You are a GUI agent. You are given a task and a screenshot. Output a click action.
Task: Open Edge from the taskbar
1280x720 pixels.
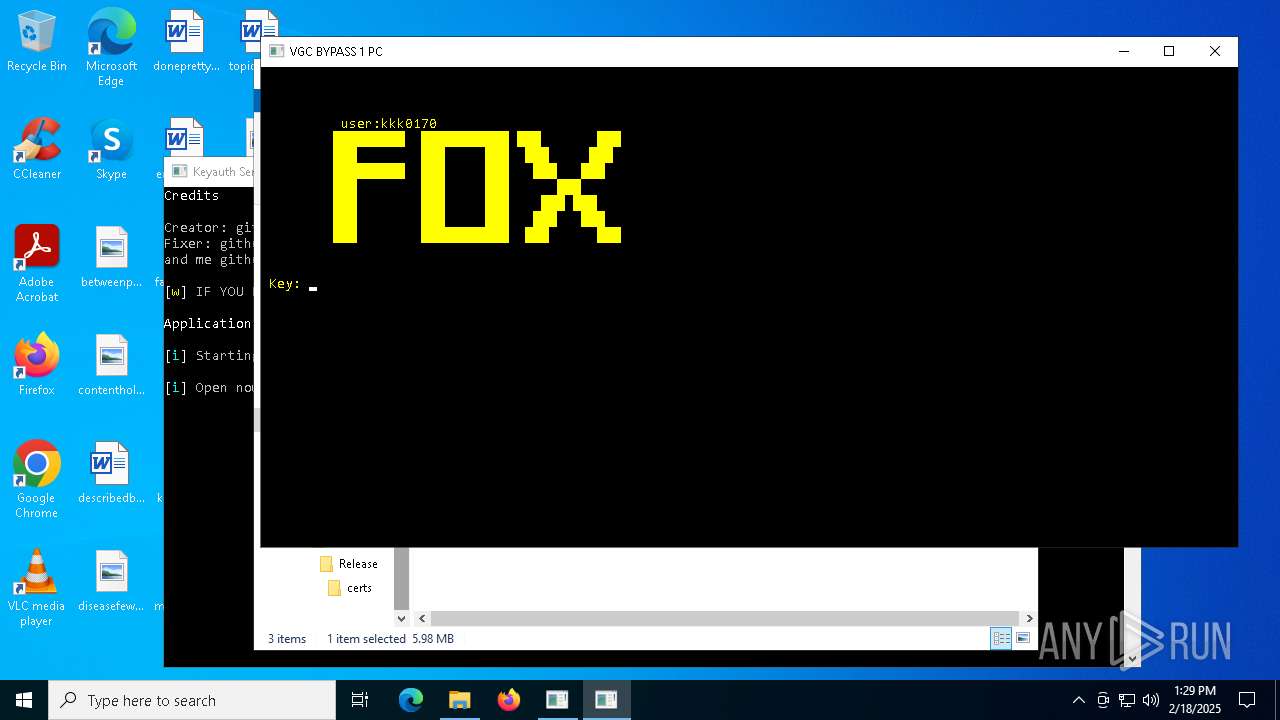point(411,700)
